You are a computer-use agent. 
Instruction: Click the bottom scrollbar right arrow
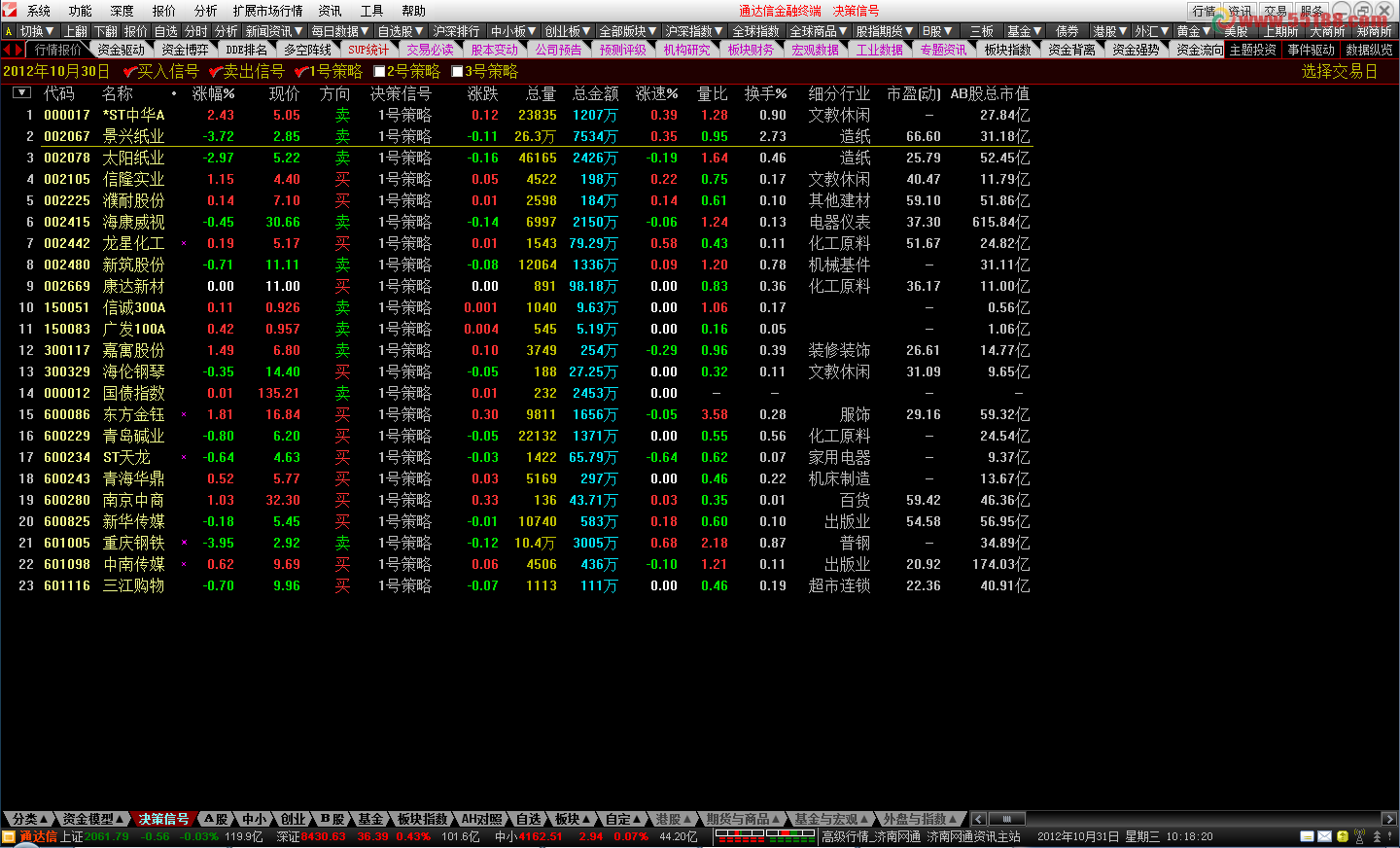pos(1389,819)
